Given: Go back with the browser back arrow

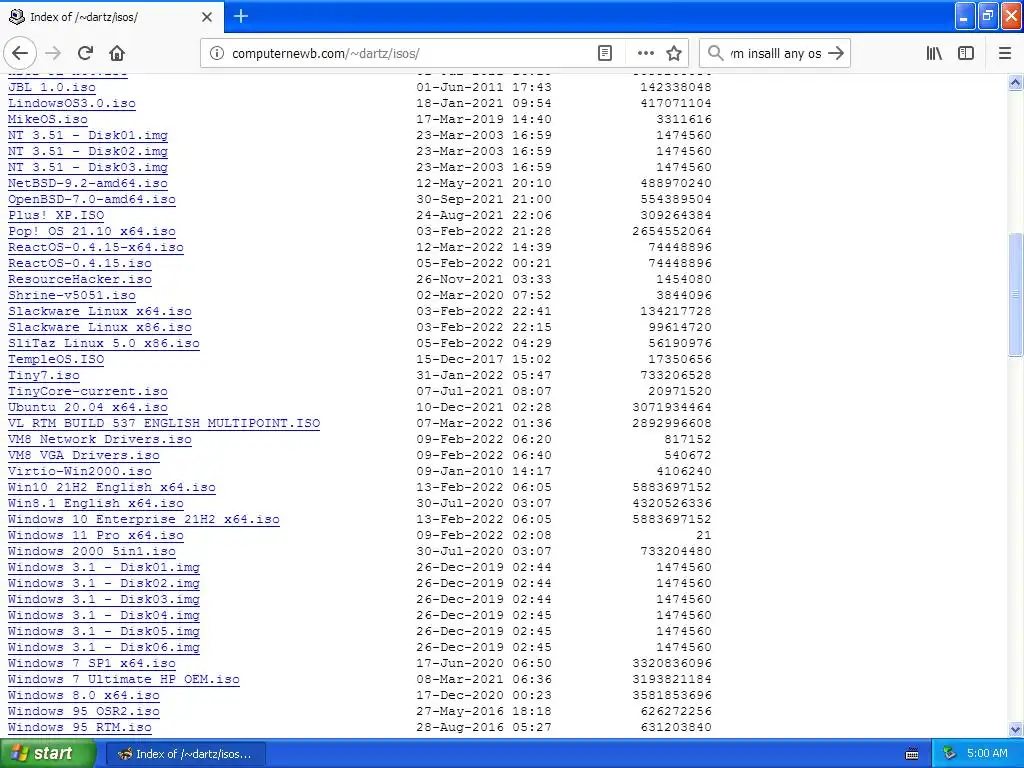Looking at the screenshot, I should click(20, 53).
